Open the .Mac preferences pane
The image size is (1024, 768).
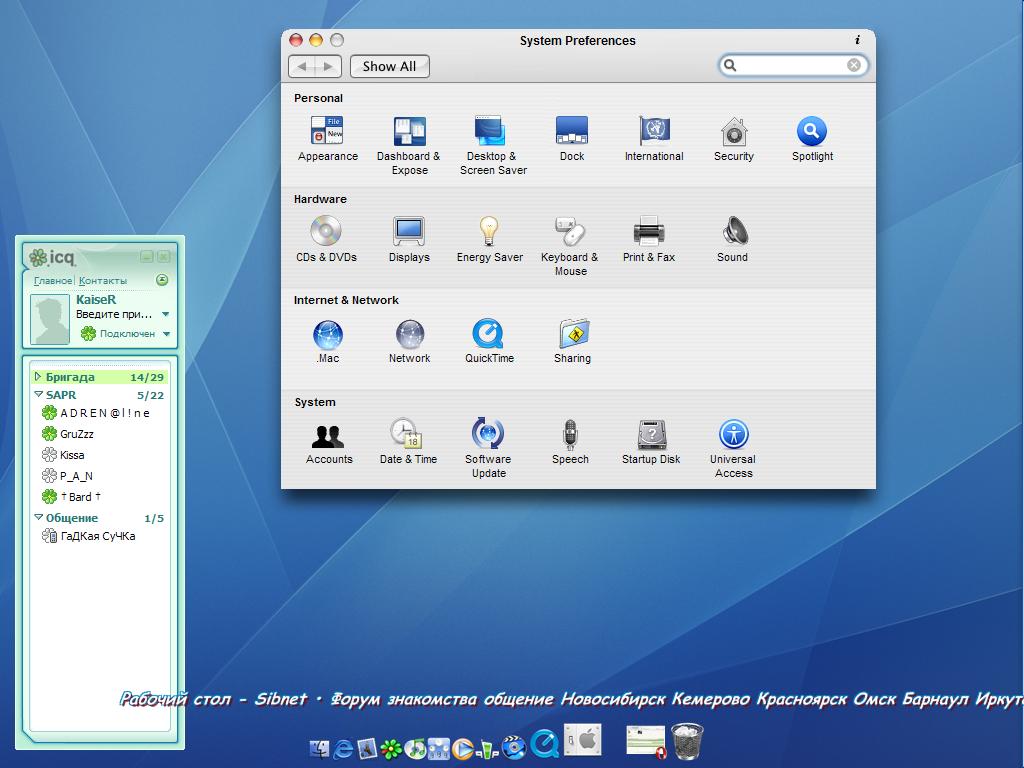pos(328,341)
